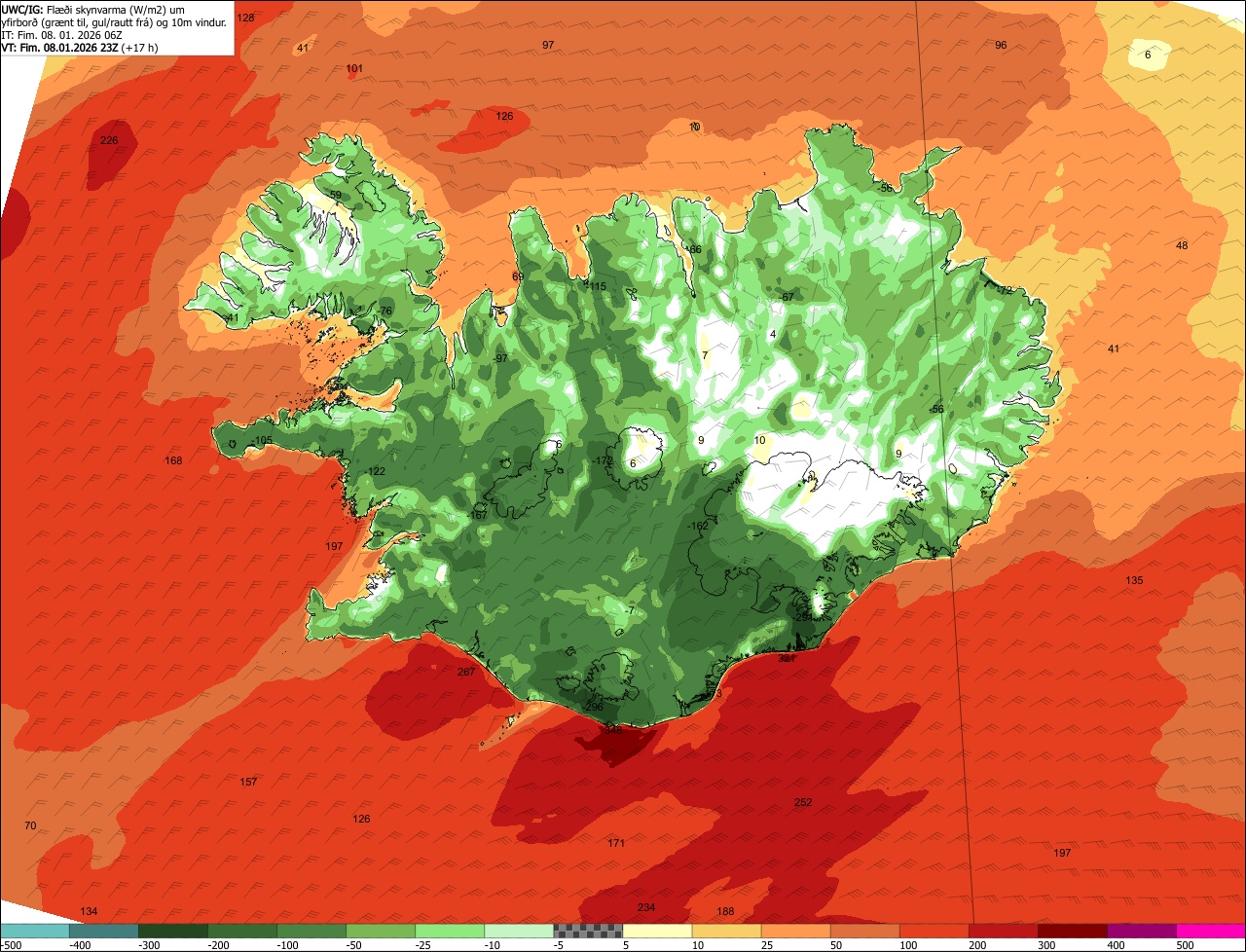Click the light green swatch between -25 and -10
1246x952 pixels.
(450, 931)
